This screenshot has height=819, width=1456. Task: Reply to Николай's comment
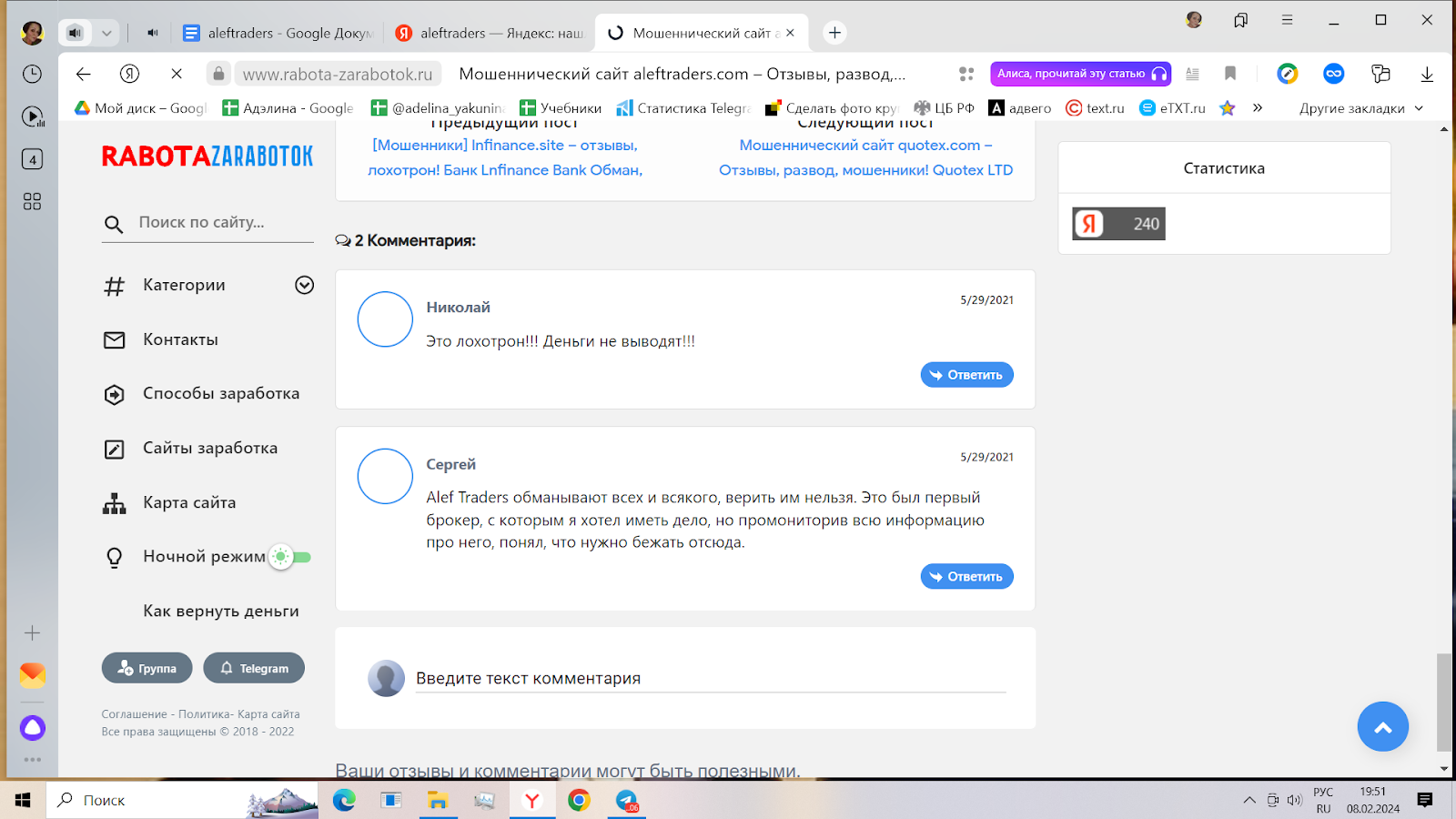pos(966,375)
